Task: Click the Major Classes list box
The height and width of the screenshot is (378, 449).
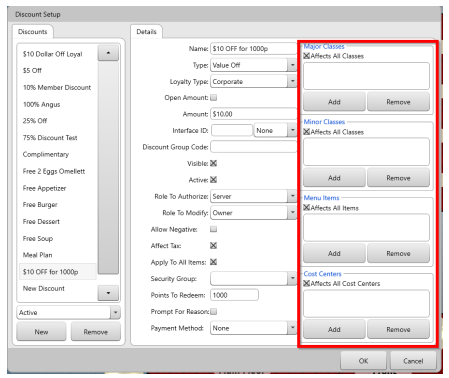Action: (366, 76)
